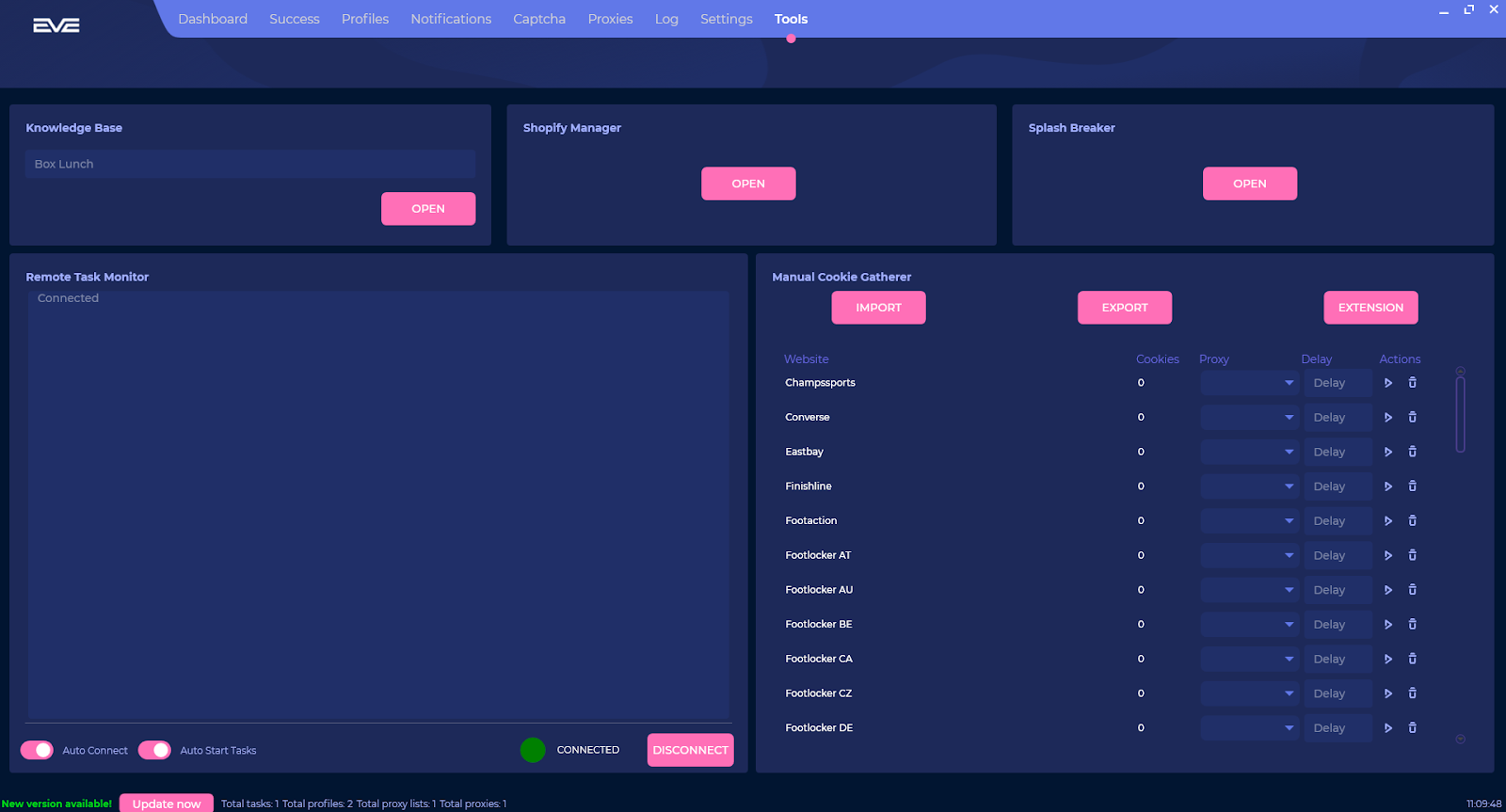Expand Footlocker AT proxy dropdown

[x=1249, y=555]
